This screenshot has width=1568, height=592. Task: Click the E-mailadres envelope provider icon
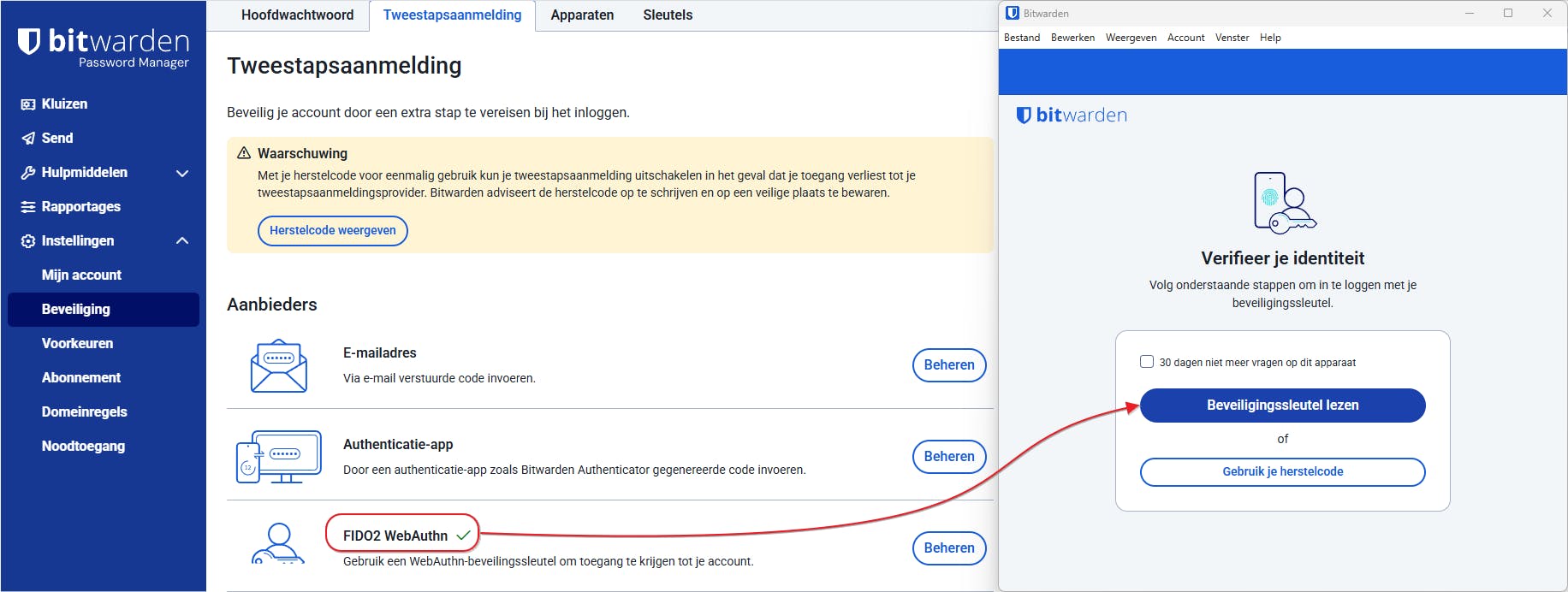[279, 366]
